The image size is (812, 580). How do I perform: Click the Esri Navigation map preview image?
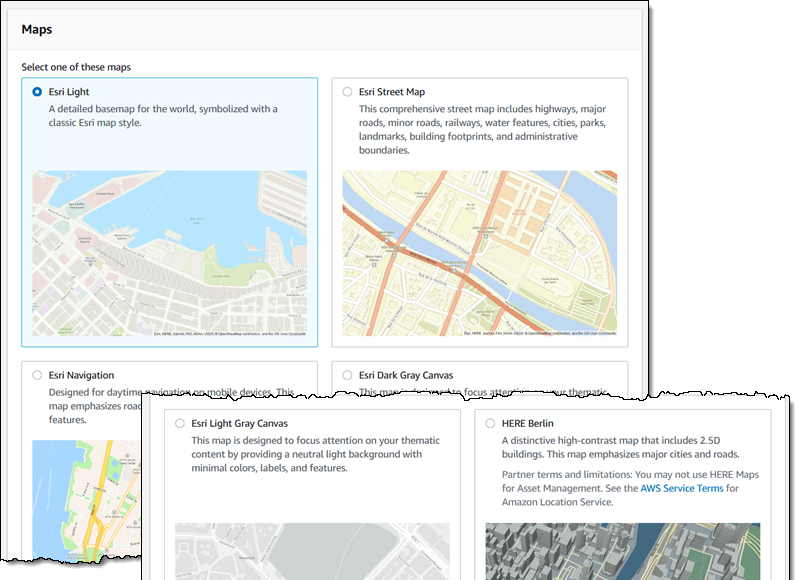[x=86, y=500]
